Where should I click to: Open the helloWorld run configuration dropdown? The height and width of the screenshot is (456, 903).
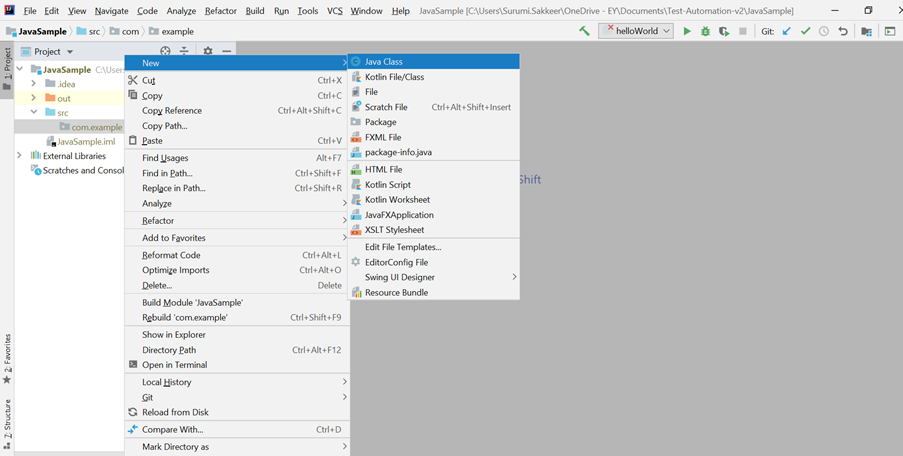tap(636, 31)
